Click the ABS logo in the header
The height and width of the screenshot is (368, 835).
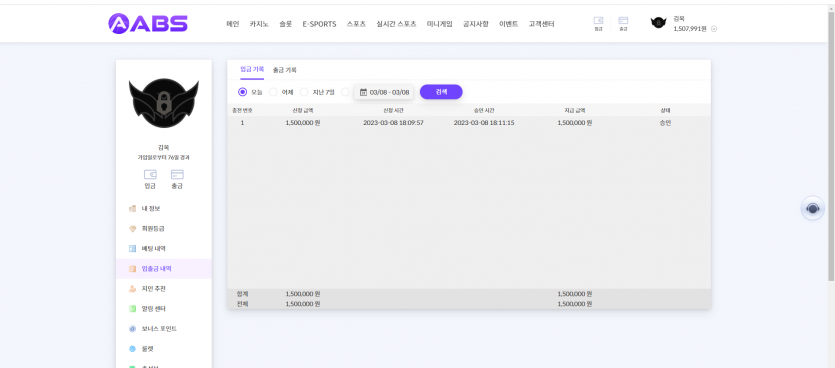pos(148,23)
